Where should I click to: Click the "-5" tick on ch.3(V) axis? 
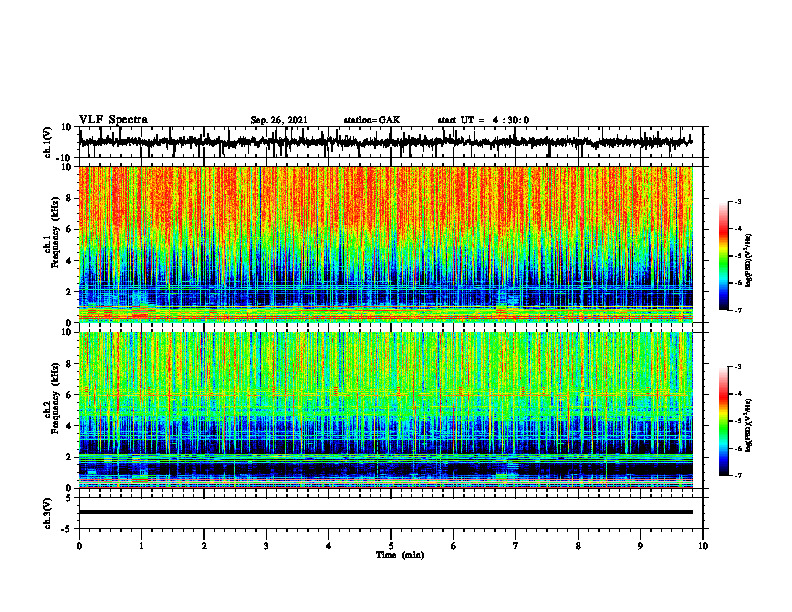[x=68, y=529]
